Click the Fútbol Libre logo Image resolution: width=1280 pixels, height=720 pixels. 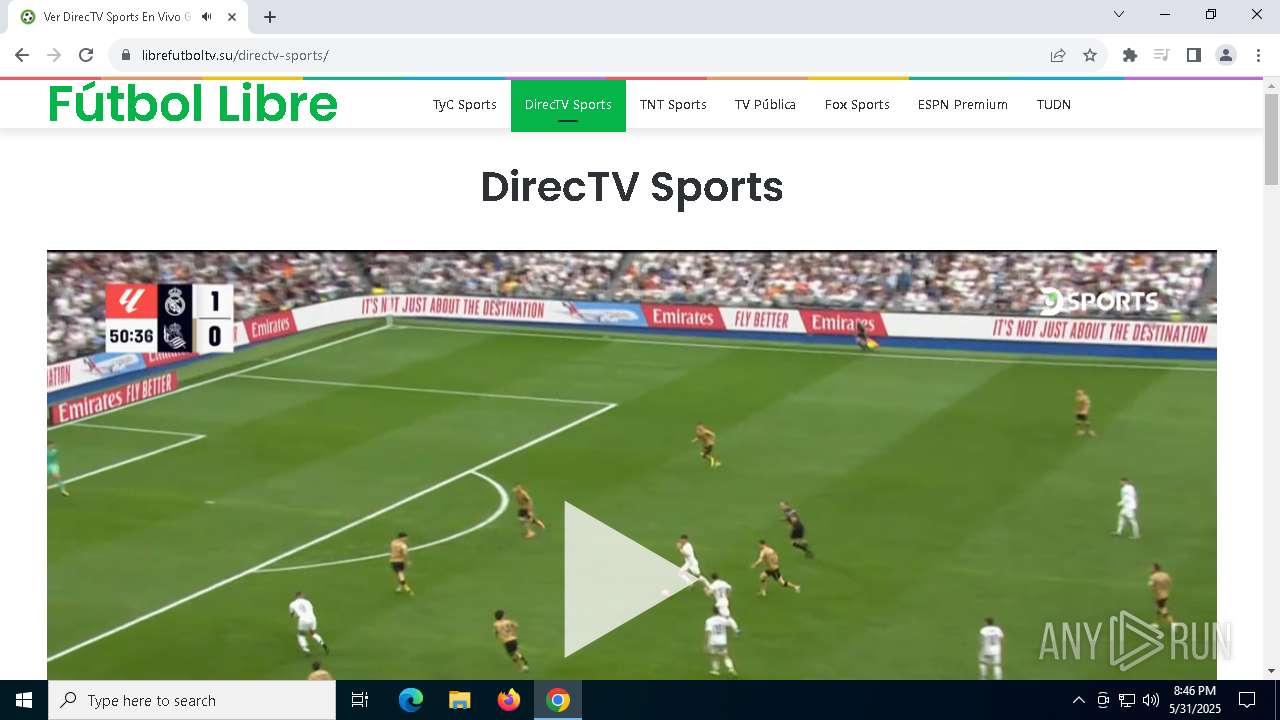[x=193, y=103]
